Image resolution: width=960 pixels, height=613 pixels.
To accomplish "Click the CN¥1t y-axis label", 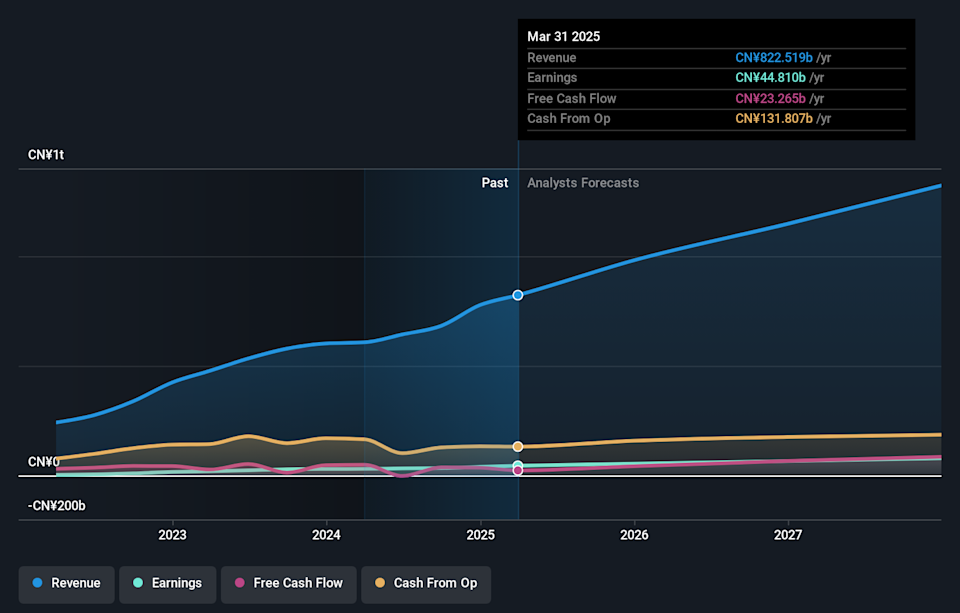I will tap(46, 155).
